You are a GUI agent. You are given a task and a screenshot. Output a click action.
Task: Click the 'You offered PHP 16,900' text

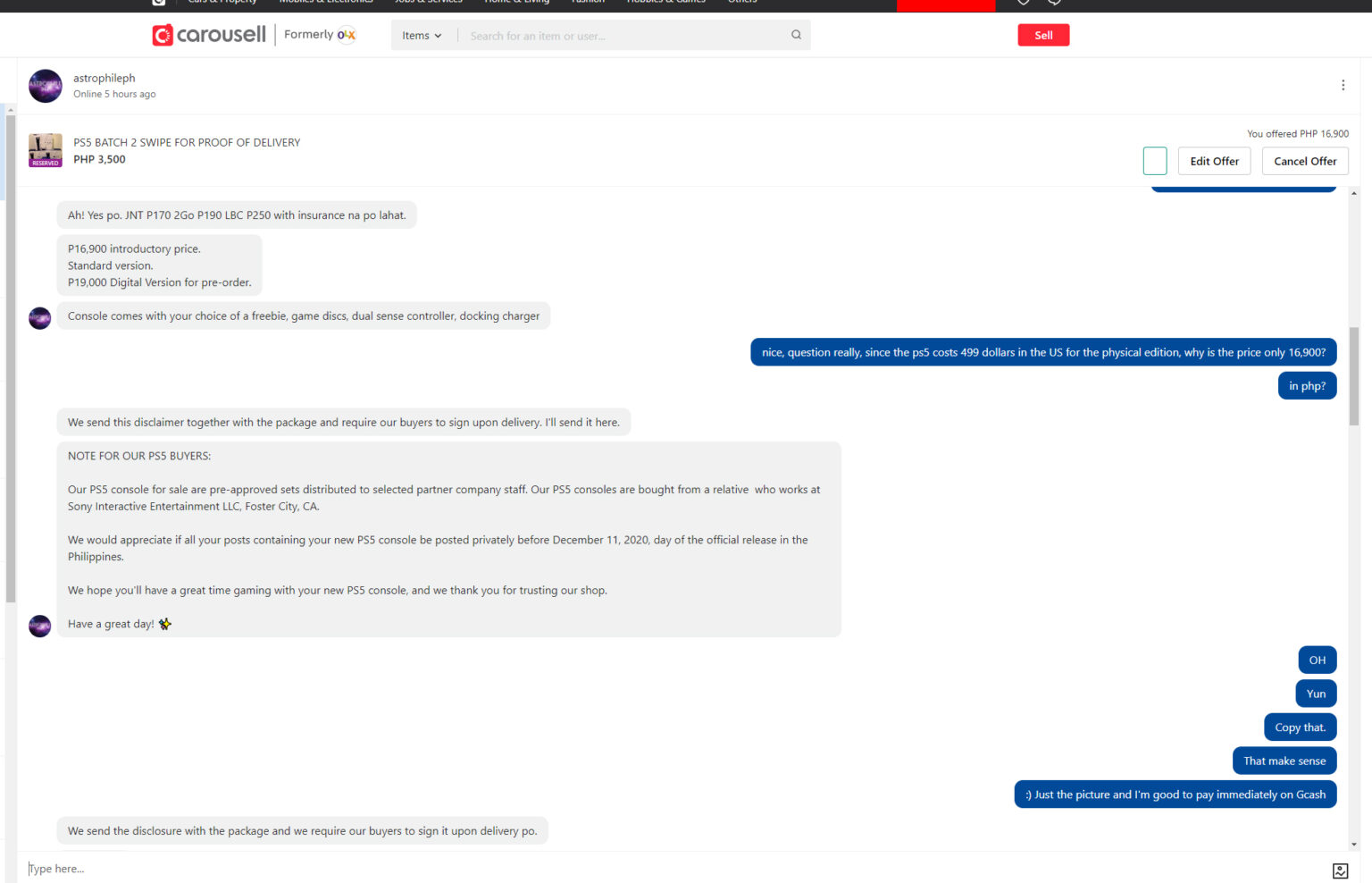(x=1298, y=134)
